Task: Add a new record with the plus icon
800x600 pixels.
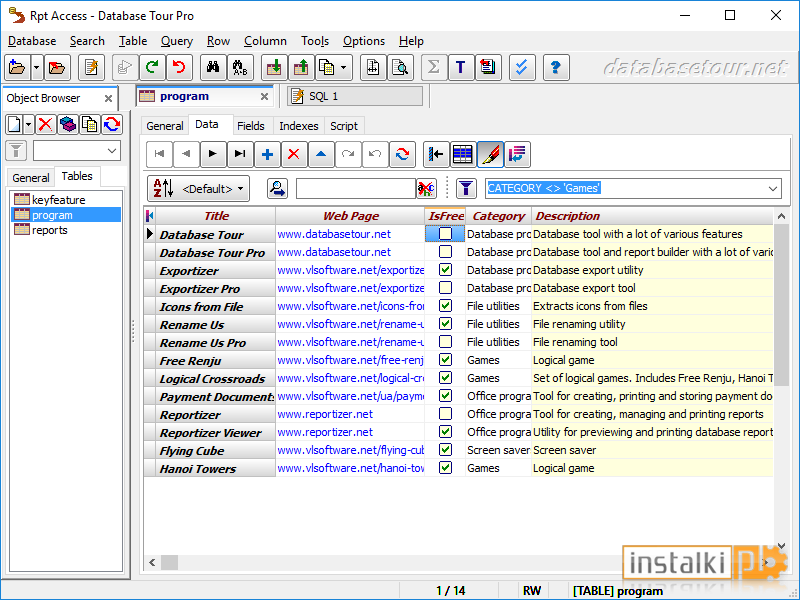Action: click(267, 154)
